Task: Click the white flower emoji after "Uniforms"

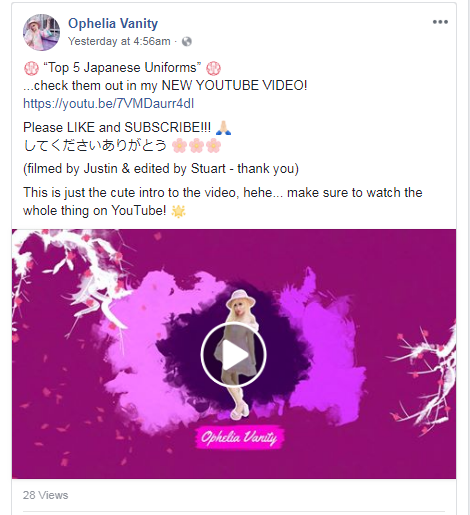Action: pos(213,68)
